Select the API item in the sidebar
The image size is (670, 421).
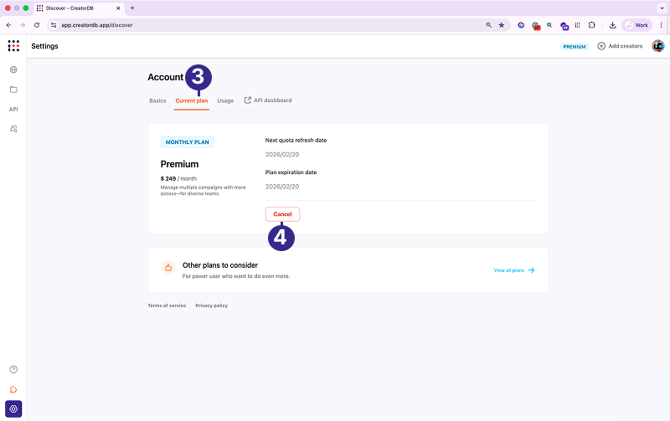[x=14, y=109]
